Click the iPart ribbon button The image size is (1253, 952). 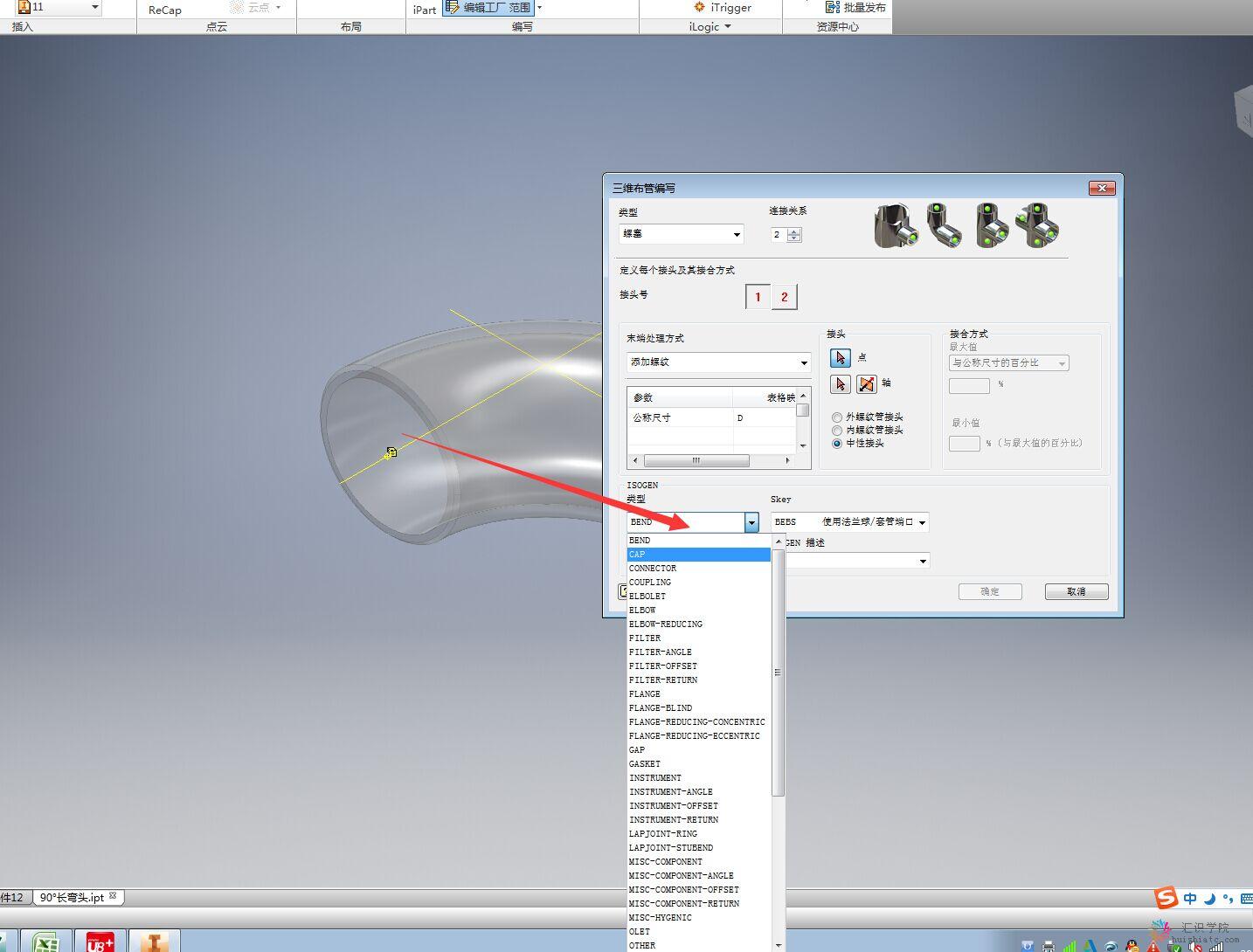point(425,10)
